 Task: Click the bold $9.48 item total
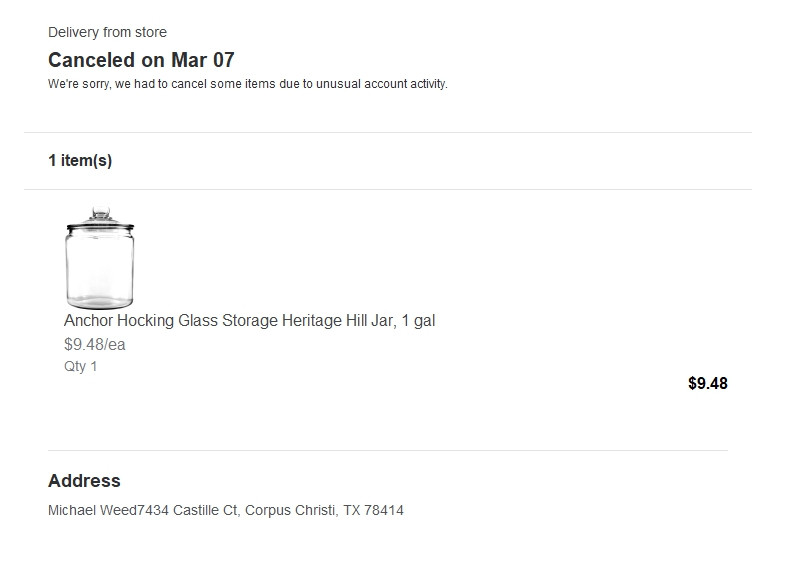tap(707, 383)
